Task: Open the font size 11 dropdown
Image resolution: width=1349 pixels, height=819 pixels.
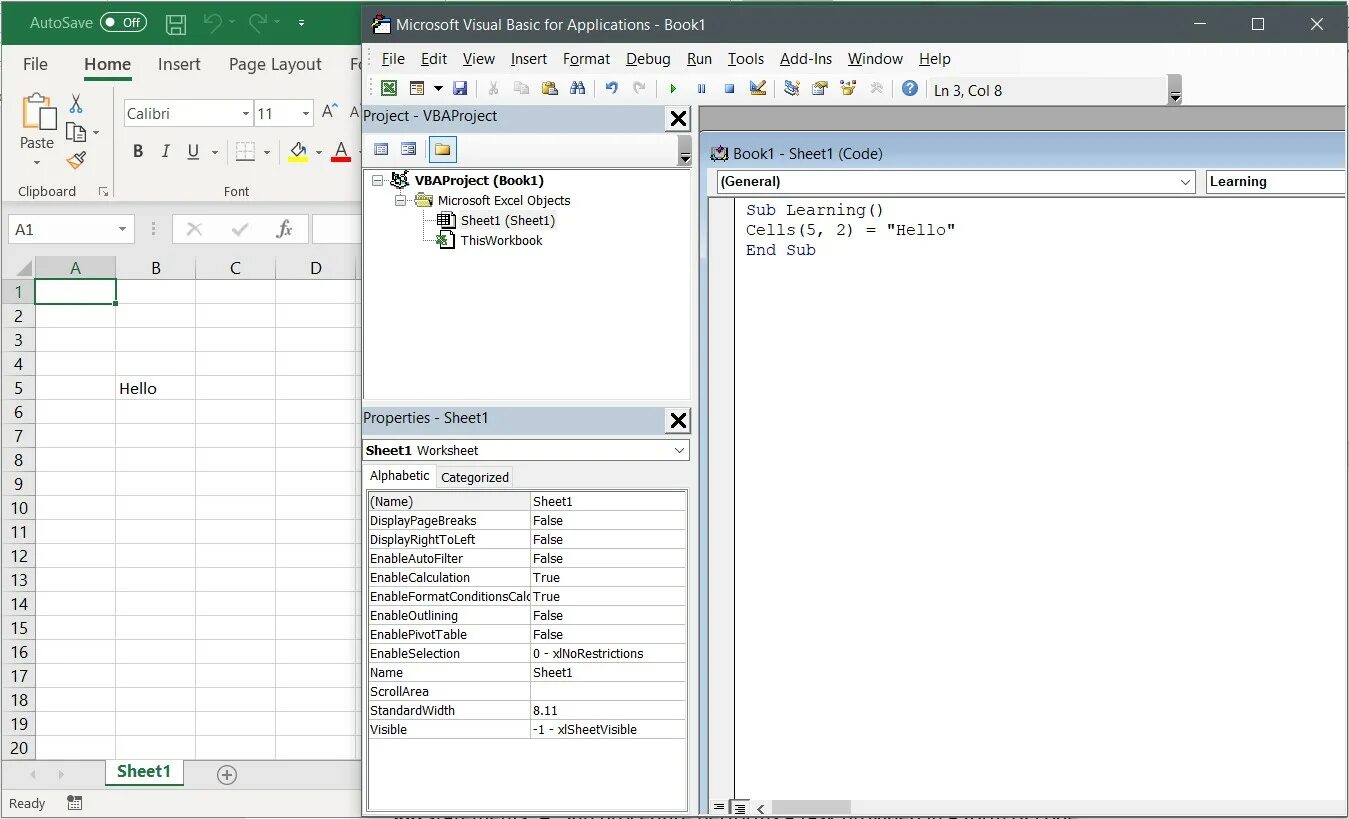Action: [305, 114]
